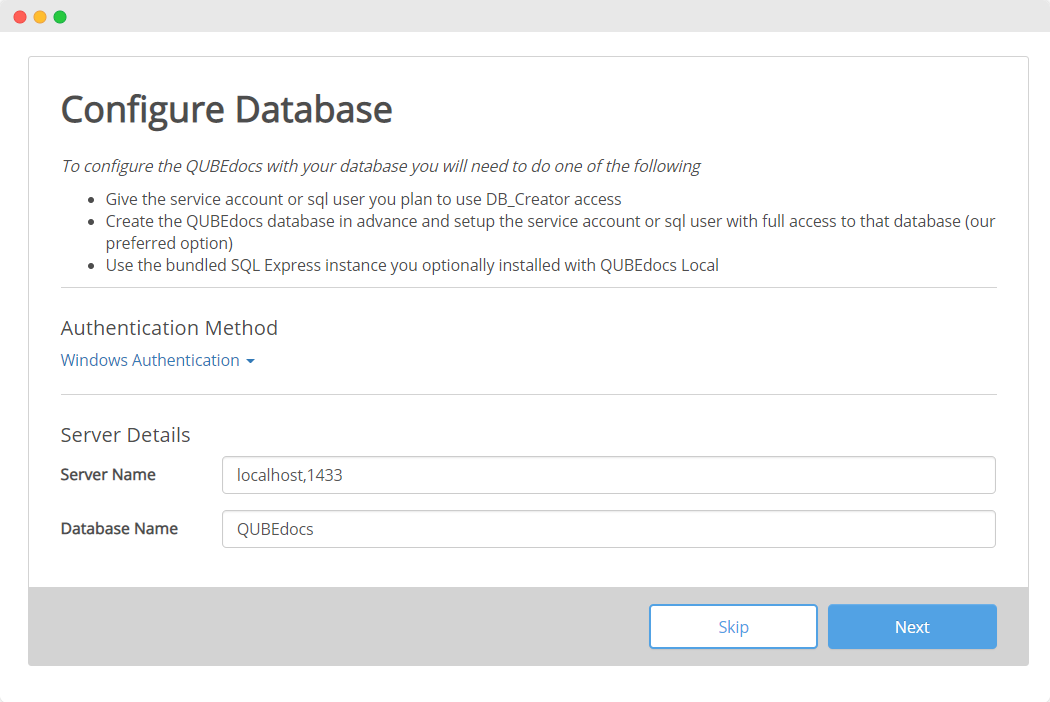Click the Server Name label
The width and height of the screenshot is (1050, 702).
pos(108,475)
